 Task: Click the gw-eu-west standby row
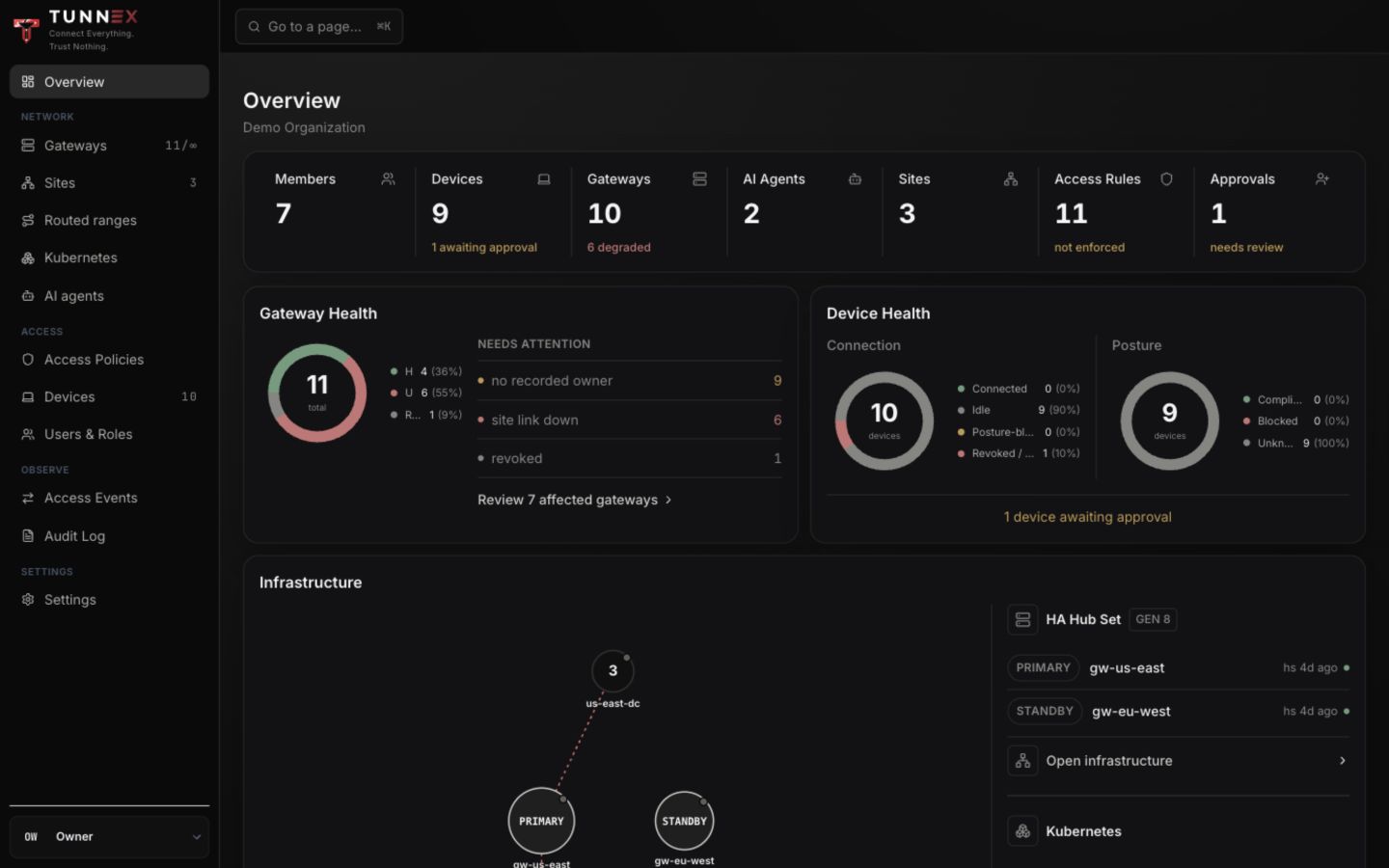1178,712
